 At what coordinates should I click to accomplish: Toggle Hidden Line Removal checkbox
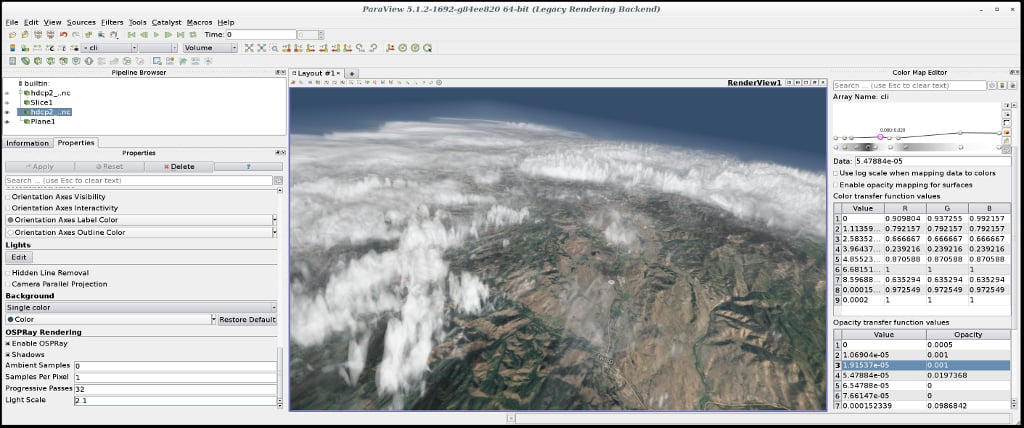pos(8,272)
